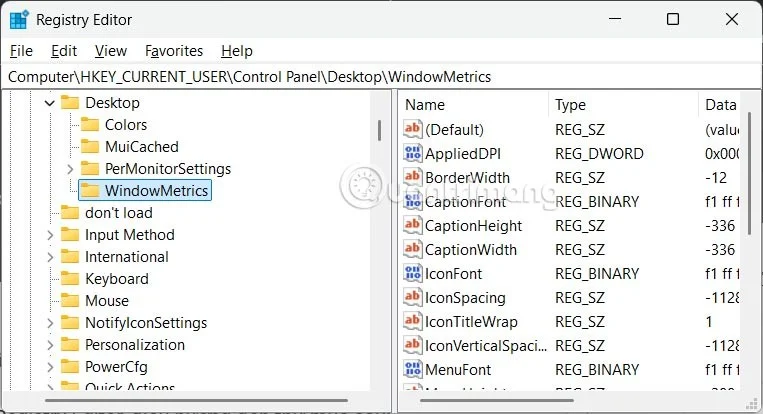Click the Colors folder icon

[90, 125]
